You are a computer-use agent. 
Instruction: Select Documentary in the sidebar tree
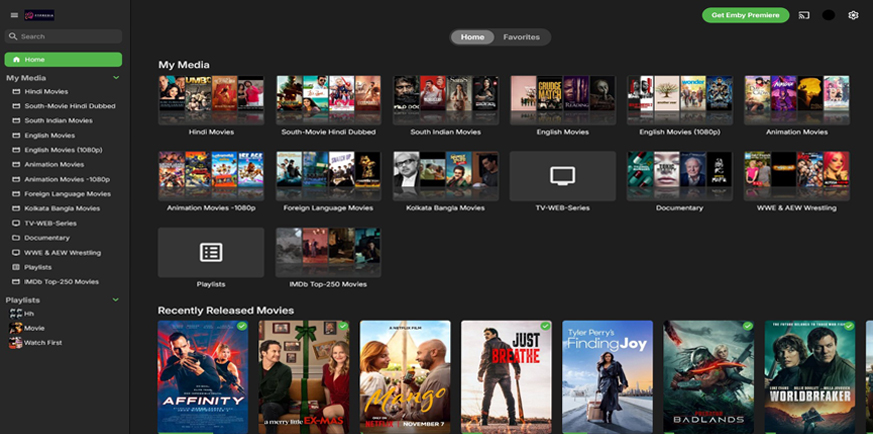pyautogui.click(x=46, y=238)
